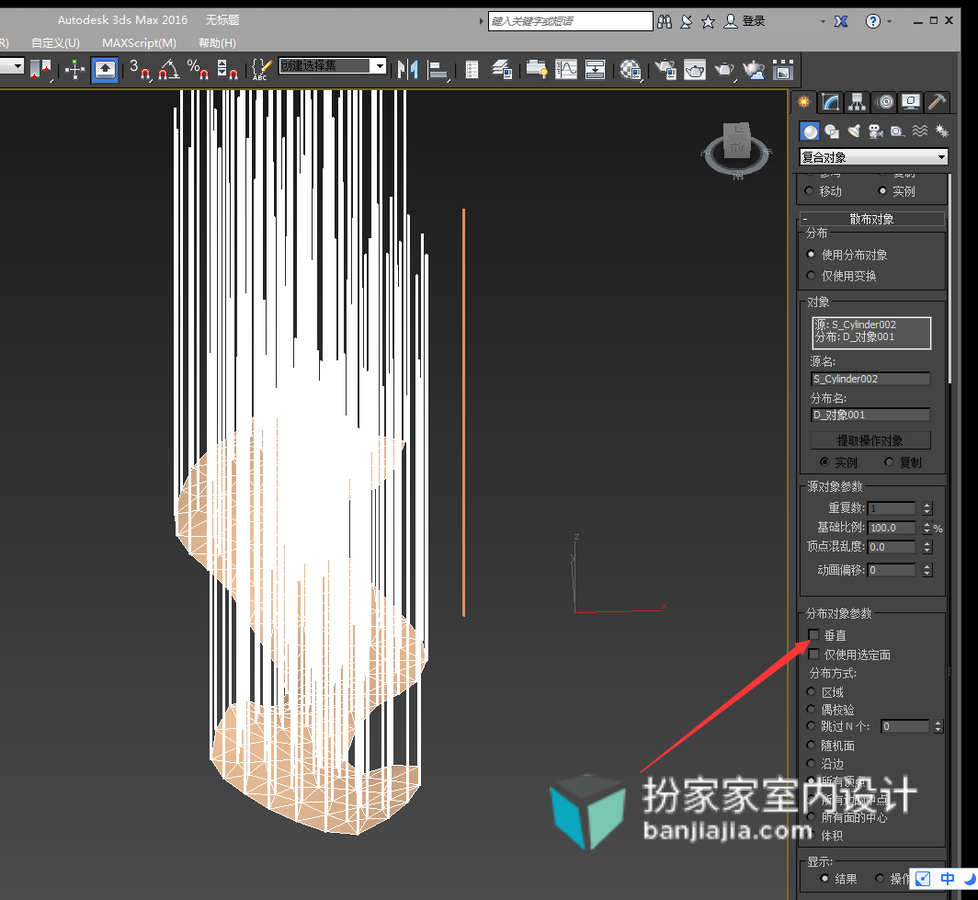Screen dimensions: 978x900
Task: Click the Mirror tool icon
Action: (408, 69)
